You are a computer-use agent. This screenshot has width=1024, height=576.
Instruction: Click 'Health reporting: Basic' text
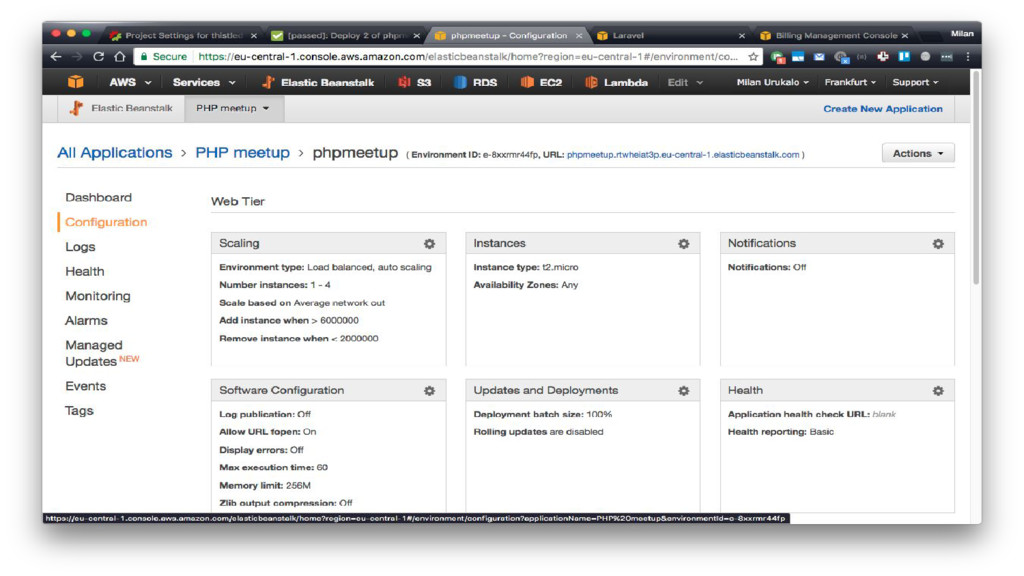[780, 432]
